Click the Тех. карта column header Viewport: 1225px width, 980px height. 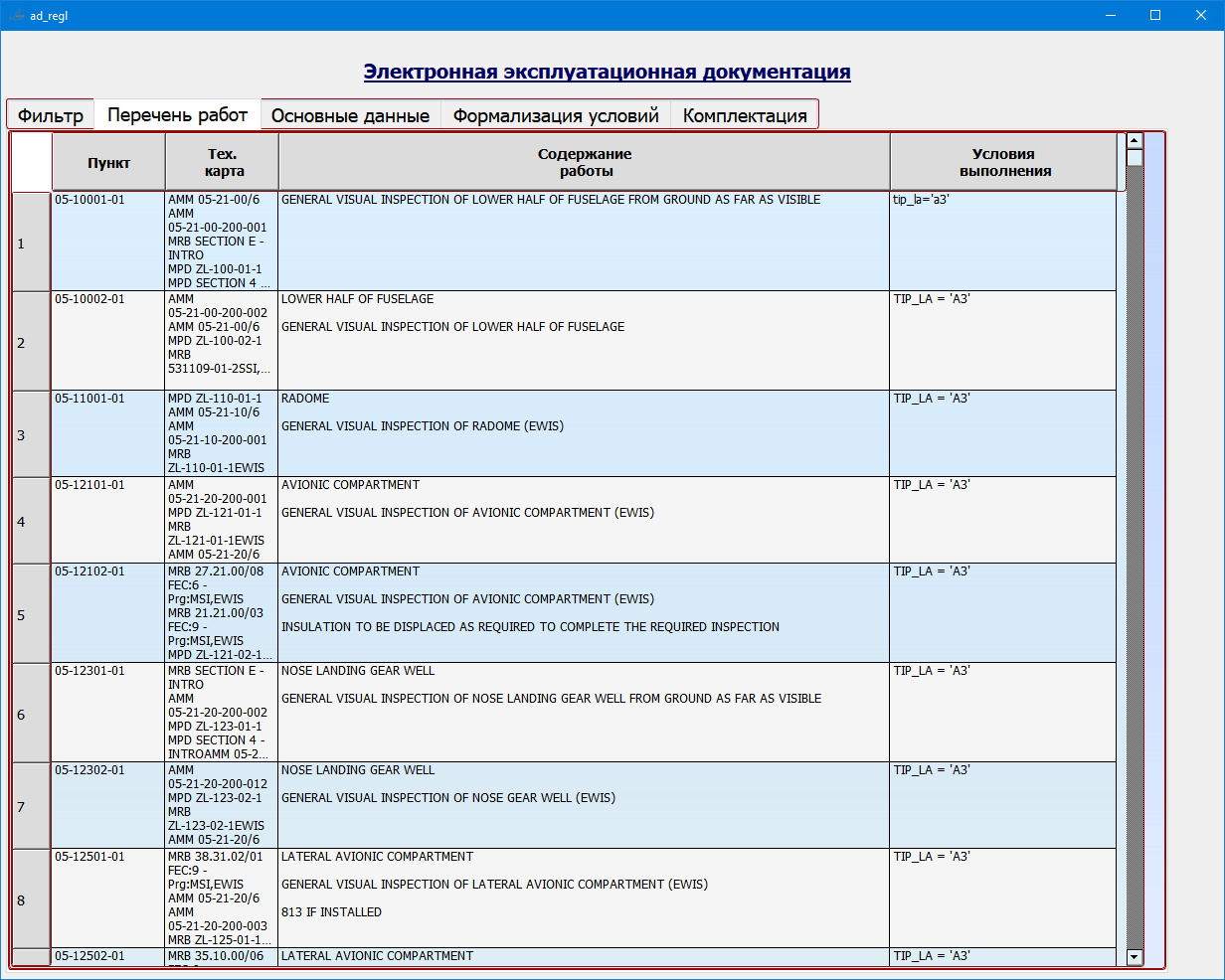click(222, 162)
